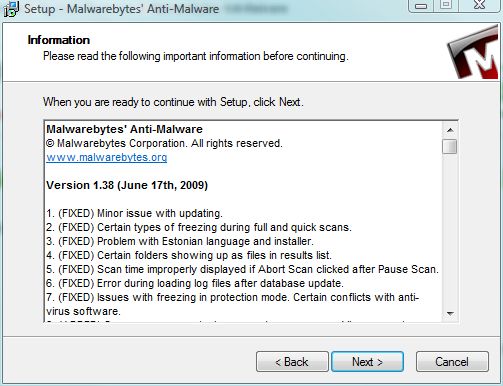This screenshot has width=503, height=386.
Task: Click the Malwarebytes red M logo
Action: [x=475, y=54]
